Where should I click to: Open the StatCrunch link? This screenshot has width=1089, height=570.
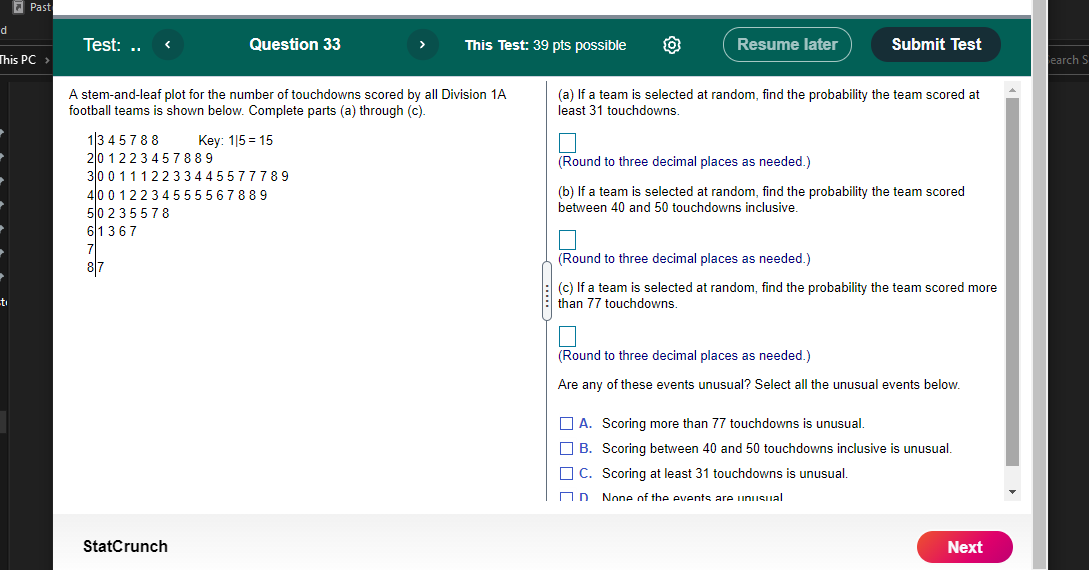126,546
